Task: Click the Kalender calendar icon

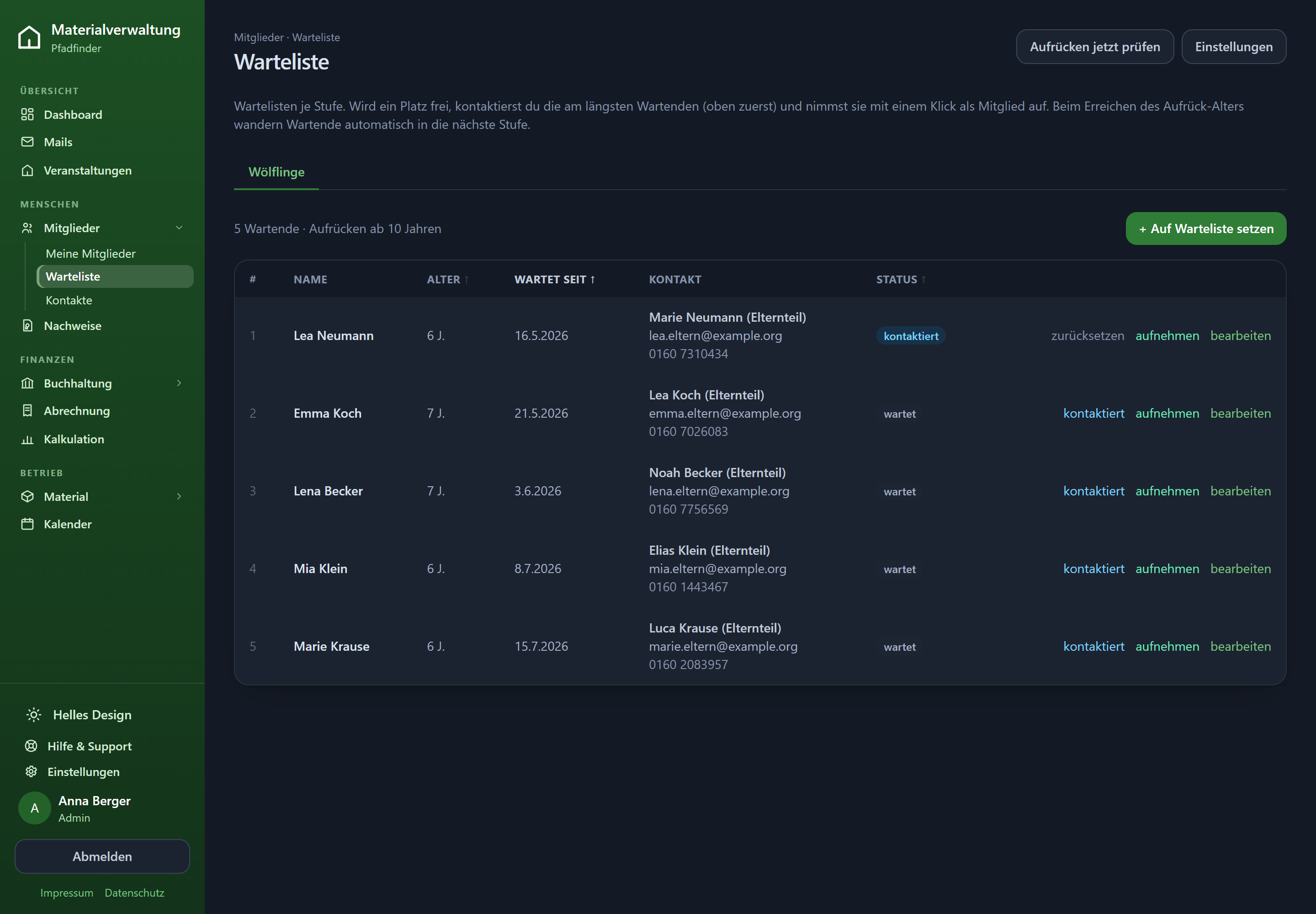Action: pos(27,524)
